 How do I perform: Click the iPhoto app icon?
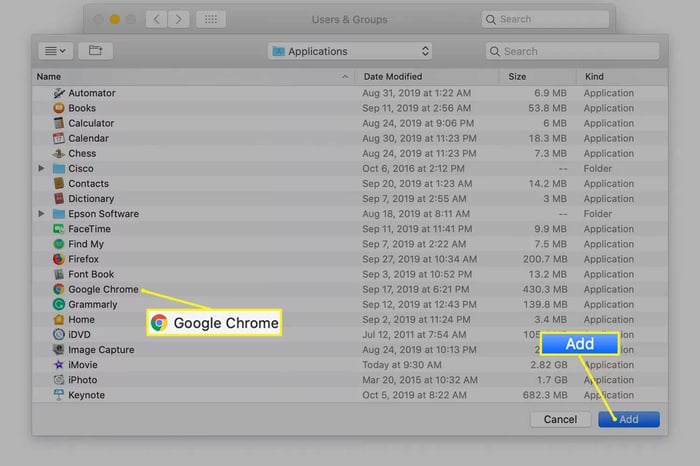59,380
